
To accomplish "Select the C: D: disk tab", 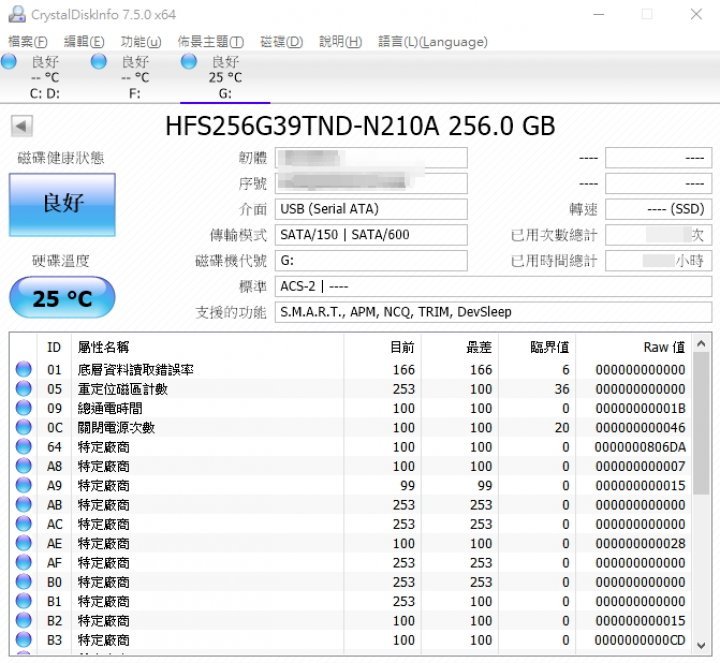I will pyautogui.click(x=45, y=77).
